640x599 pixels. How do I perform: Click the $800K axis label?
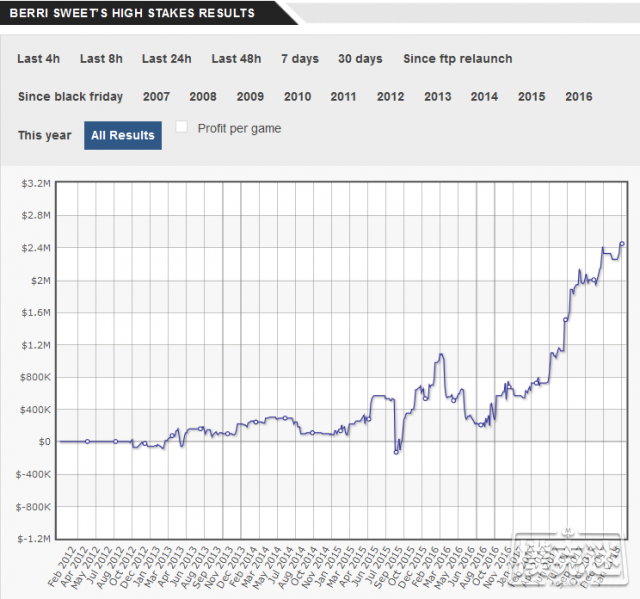pyautogui.click(x=35, y=377)
